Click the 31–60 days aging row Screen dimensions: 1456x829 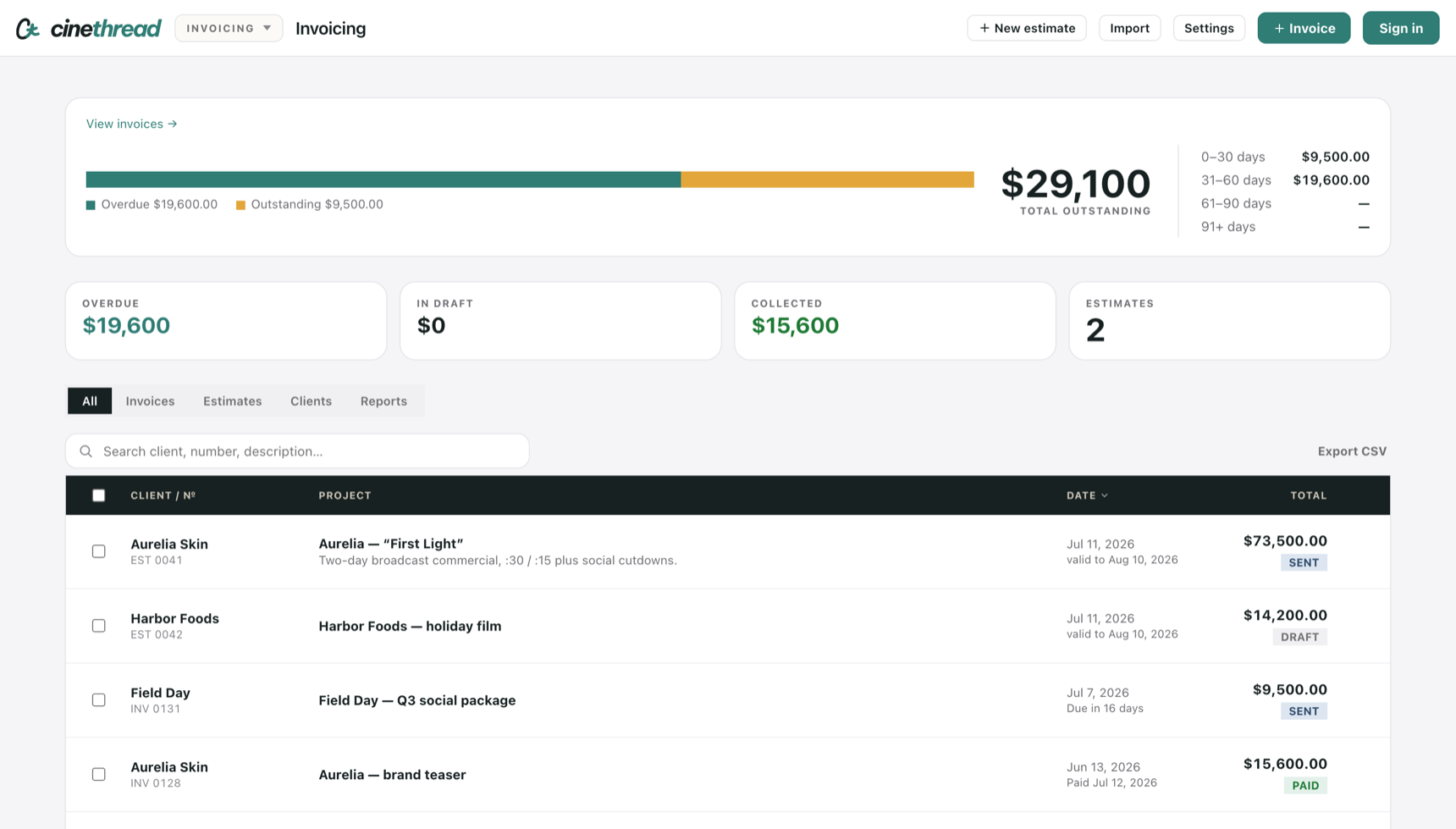[1285, 180]
